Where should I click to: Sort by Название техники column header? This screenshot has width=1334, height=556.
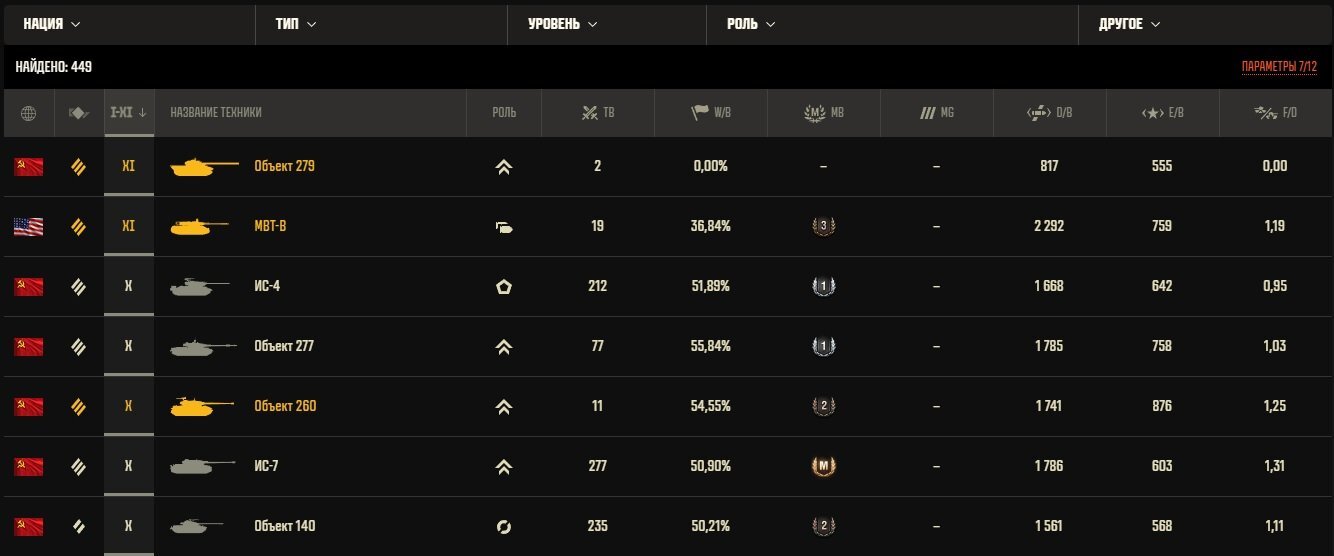tap(216, 113)
